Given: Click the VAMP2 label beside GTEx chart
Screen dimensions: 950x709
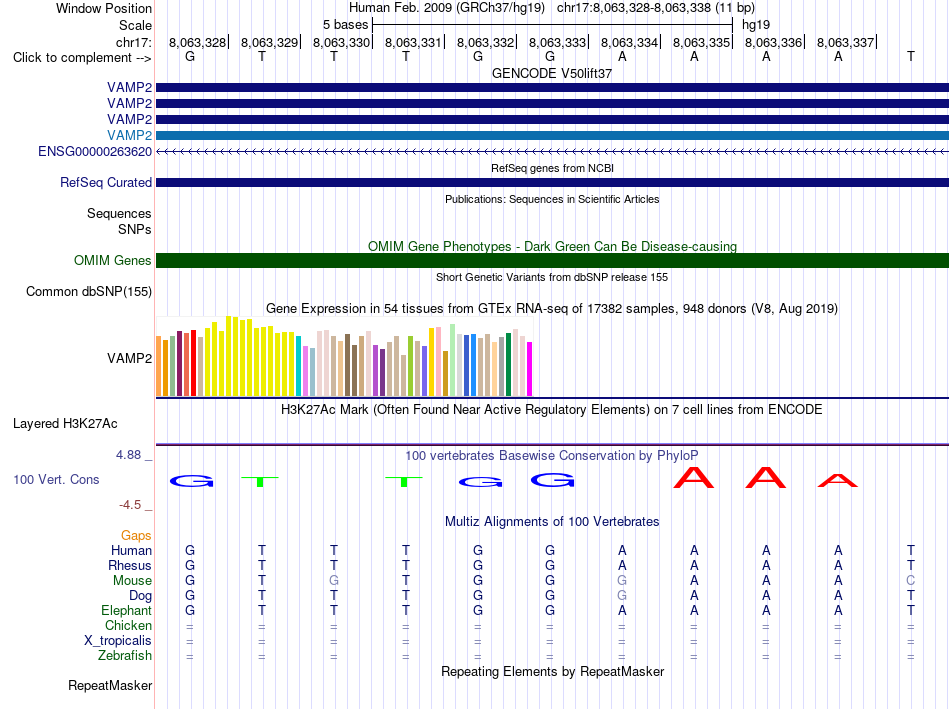Looking at the screenshot, I should click(x=129, y=358).
